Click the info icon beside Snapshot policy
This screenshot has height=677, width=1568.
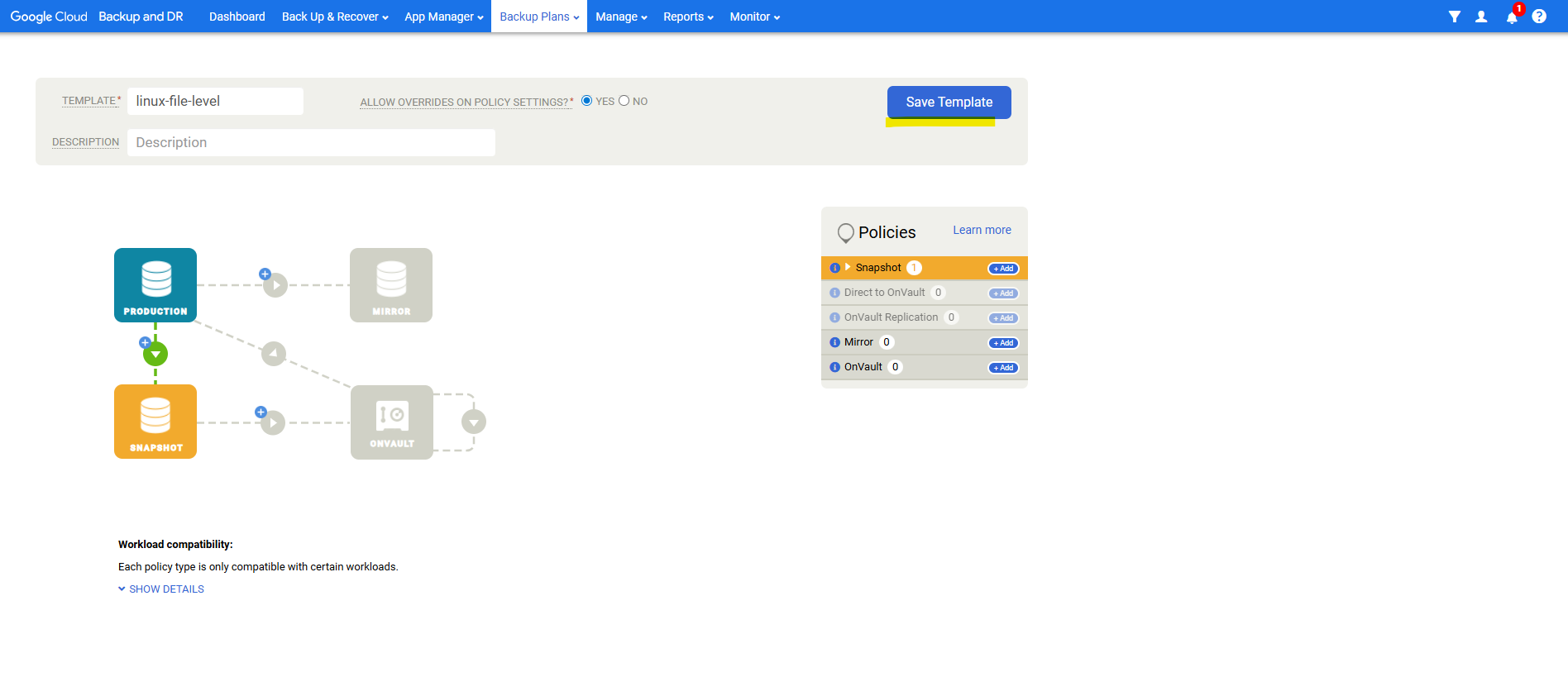(834, 268)
